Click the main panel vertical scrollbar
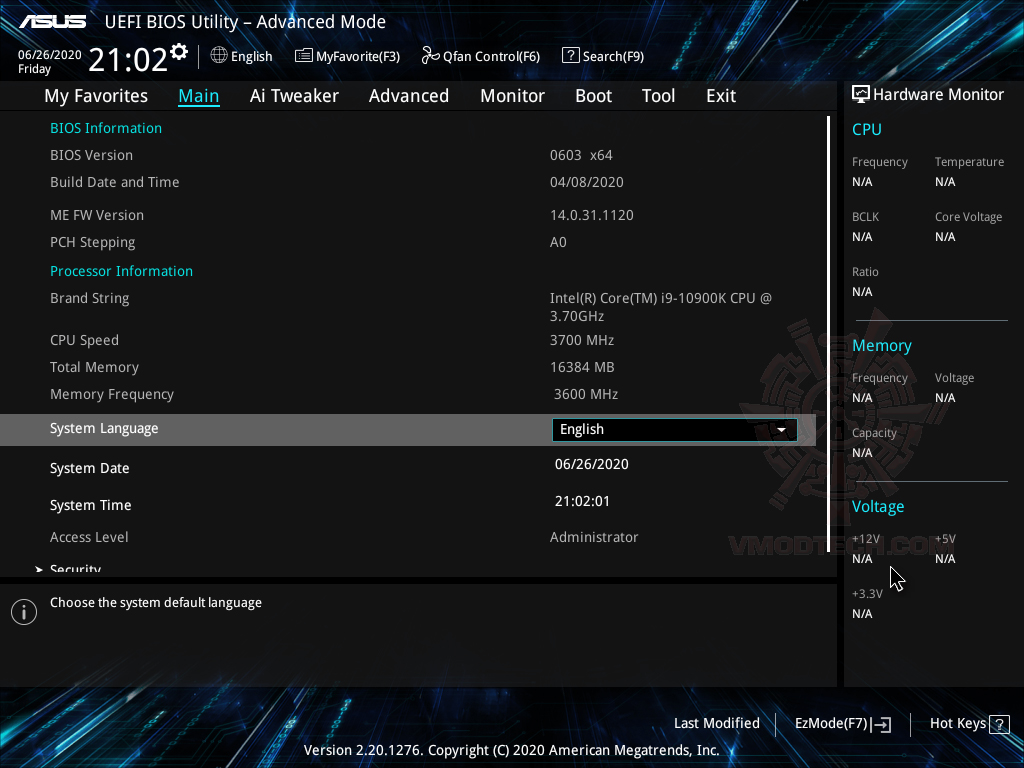The height and width of the screenshot is (768, 1024). 828,333
